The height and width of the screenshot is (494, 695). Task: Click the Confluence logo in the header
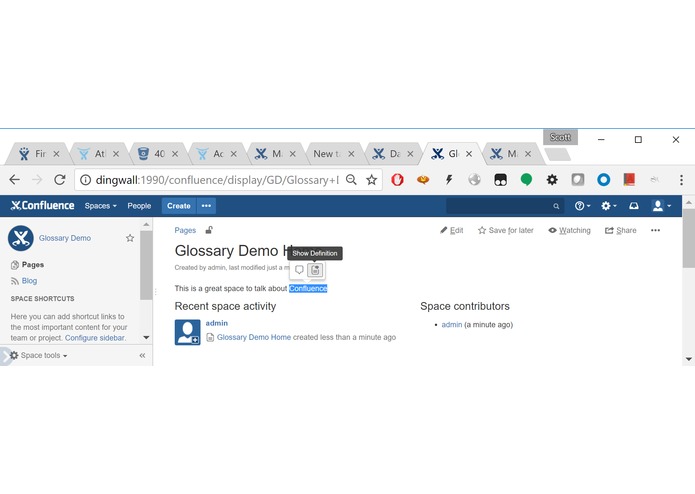pyautogui.click(x=43, y=206)
